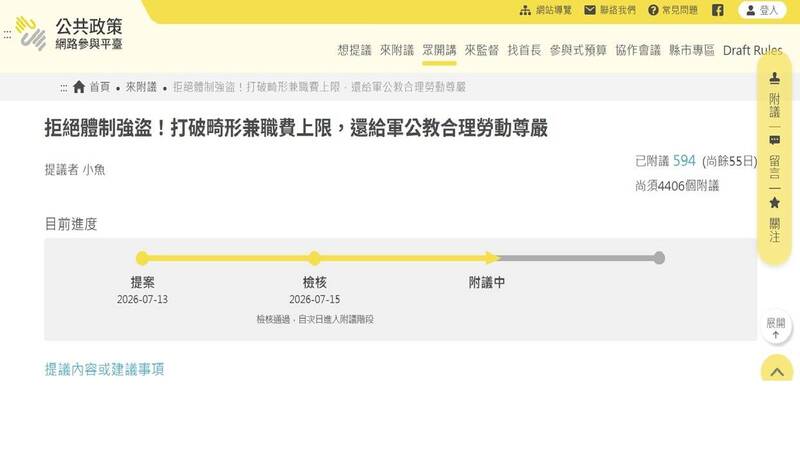The image size is (800, 463).
Task: Open 協作會議 in navigation
Action: [x=638, y=50]
